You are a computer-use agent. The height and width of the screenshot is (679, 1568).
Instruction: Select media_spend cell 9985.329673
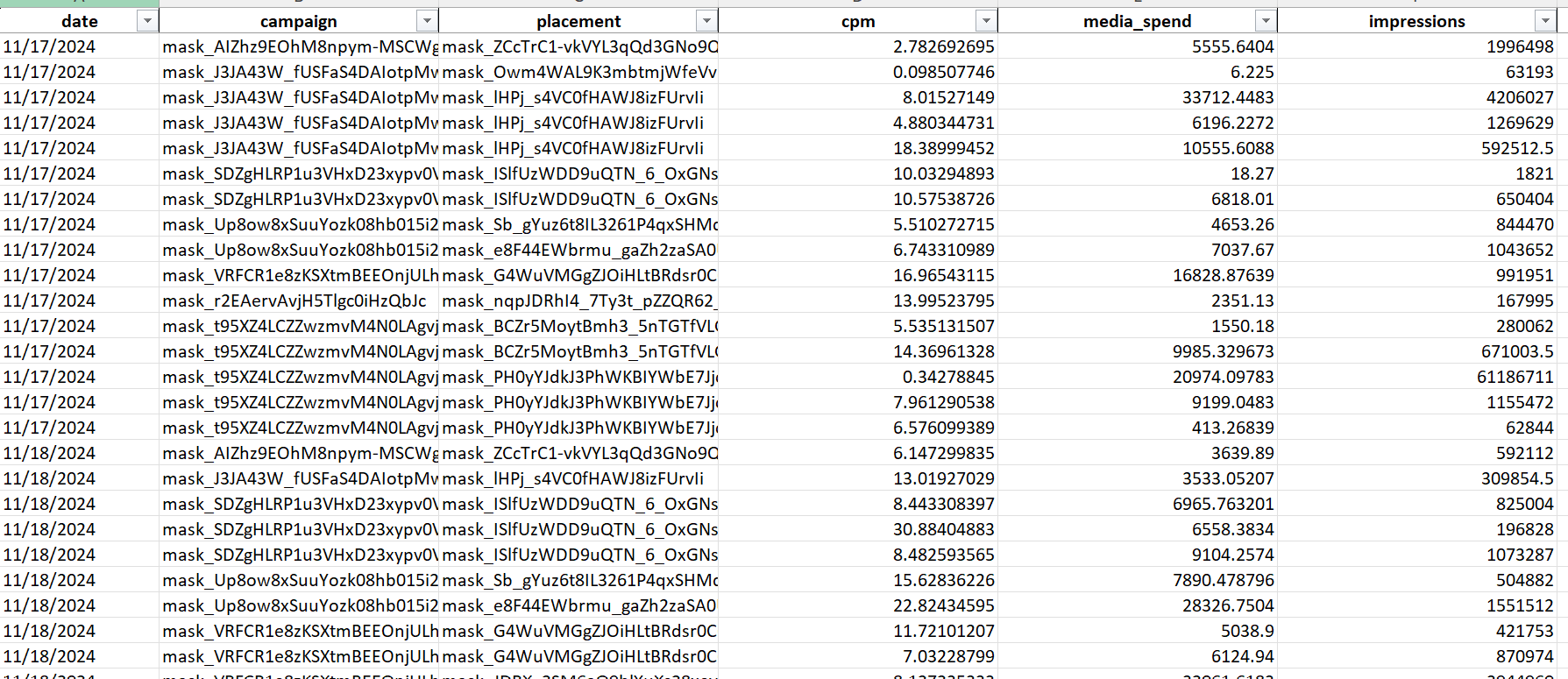point(1138,351)
